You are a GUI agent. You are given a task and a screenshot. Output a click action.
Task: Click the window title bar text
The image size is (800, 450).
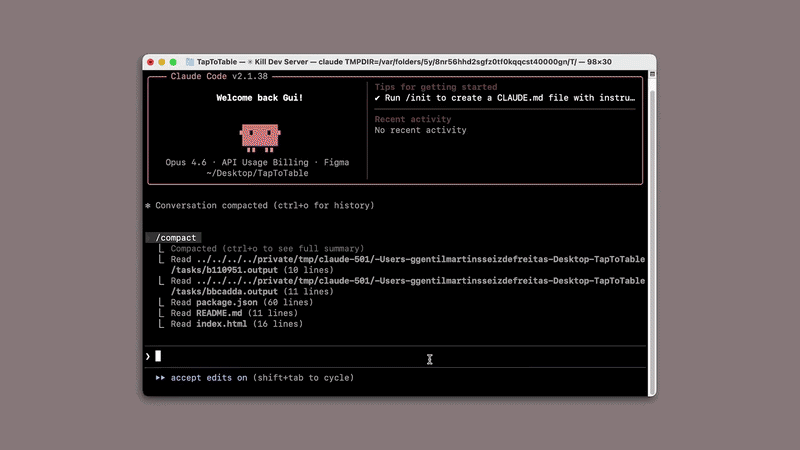tap(404, 62)
